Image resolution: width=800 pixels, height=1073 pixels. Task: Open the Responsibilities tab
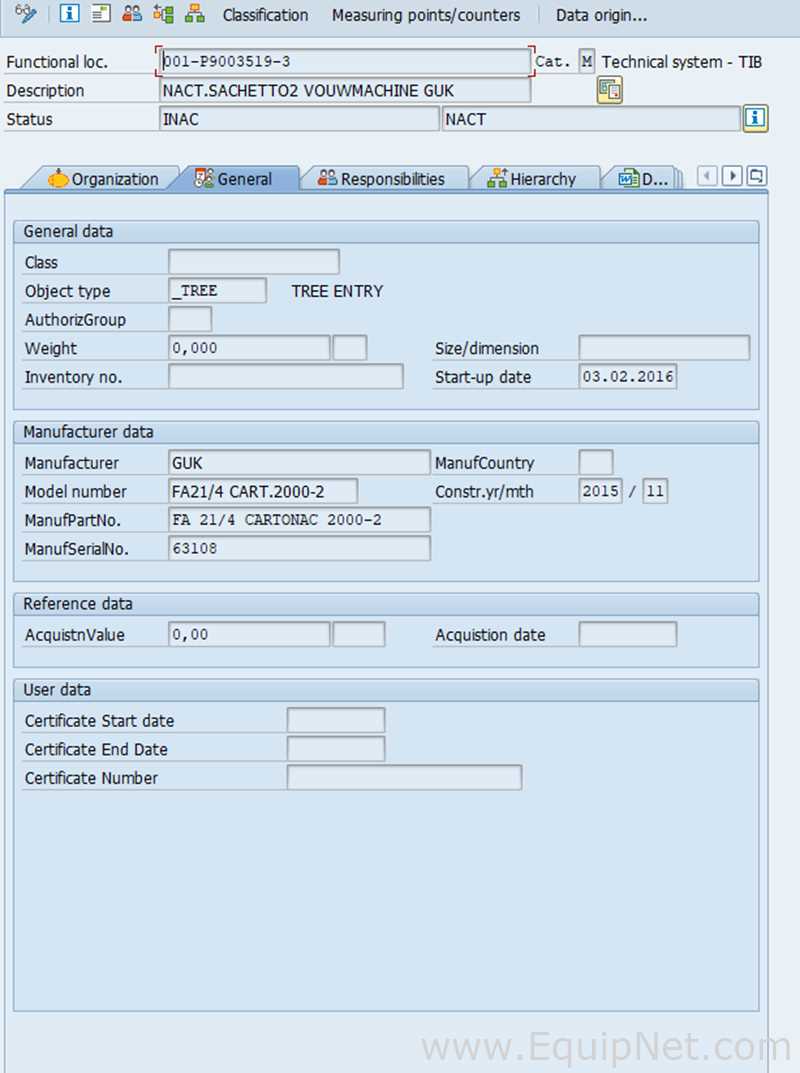381,179
